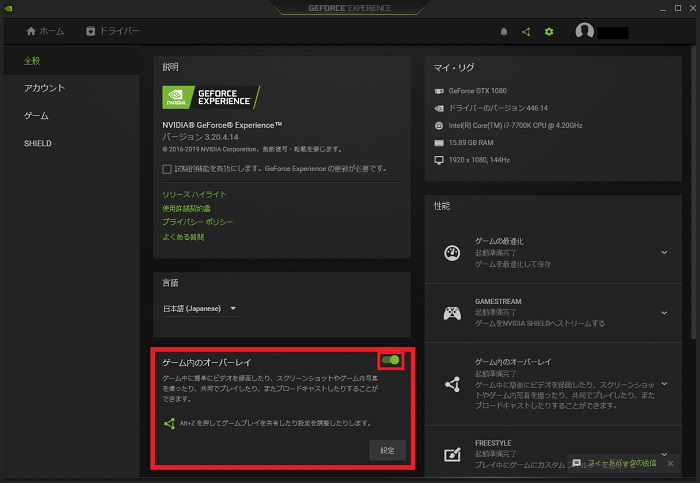Click the RAM icon beside 15.89 GB RAM
The width and height of the screenshot is (700, 483).
(x=439, y=143)
